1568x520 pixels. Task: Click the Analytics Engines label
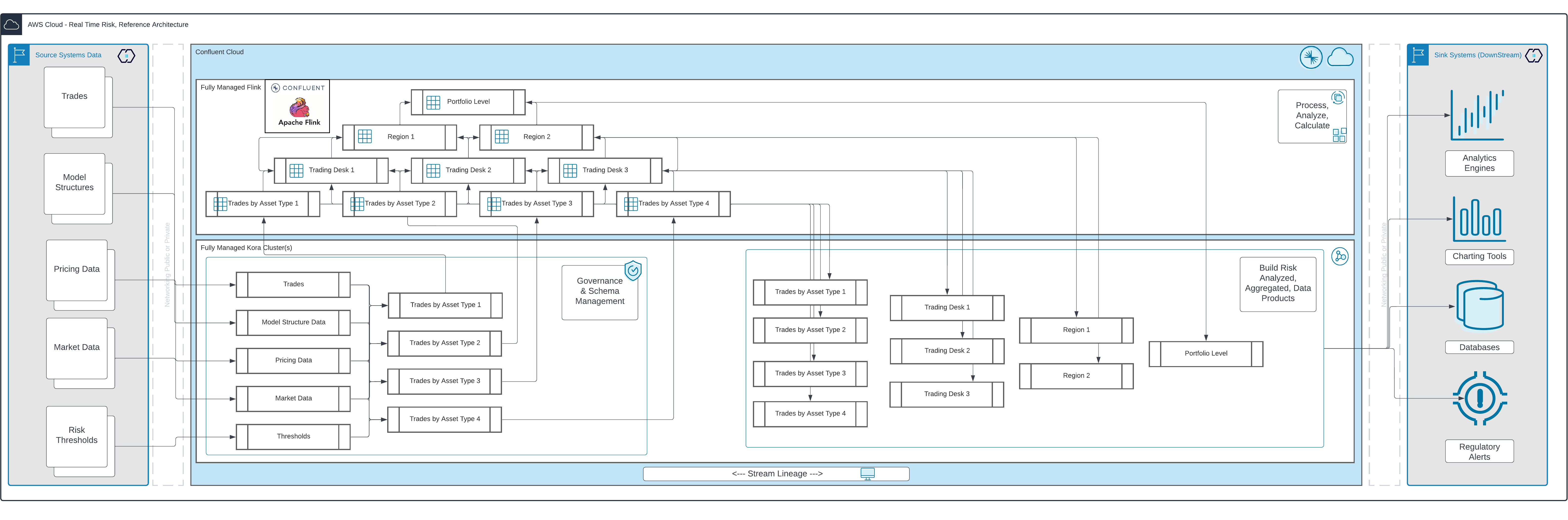point(1479,164)
